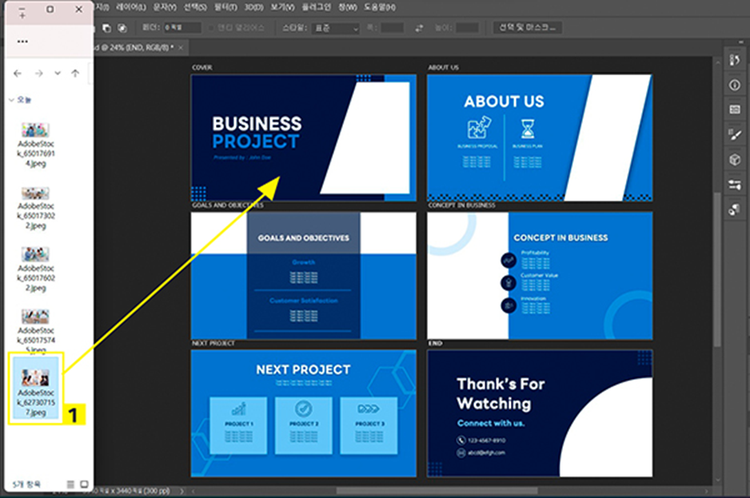
Task: Select file AdobeStock_650175745.jpeg in explorer
Action: [35, 330]
